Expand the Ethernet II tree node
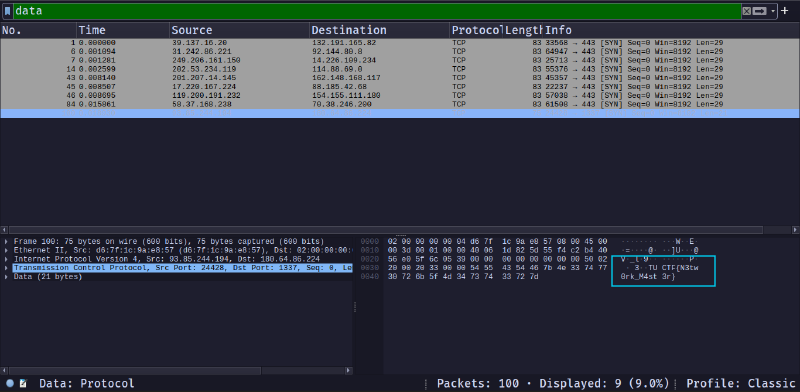800x392 pixels. tap(6, 250)
